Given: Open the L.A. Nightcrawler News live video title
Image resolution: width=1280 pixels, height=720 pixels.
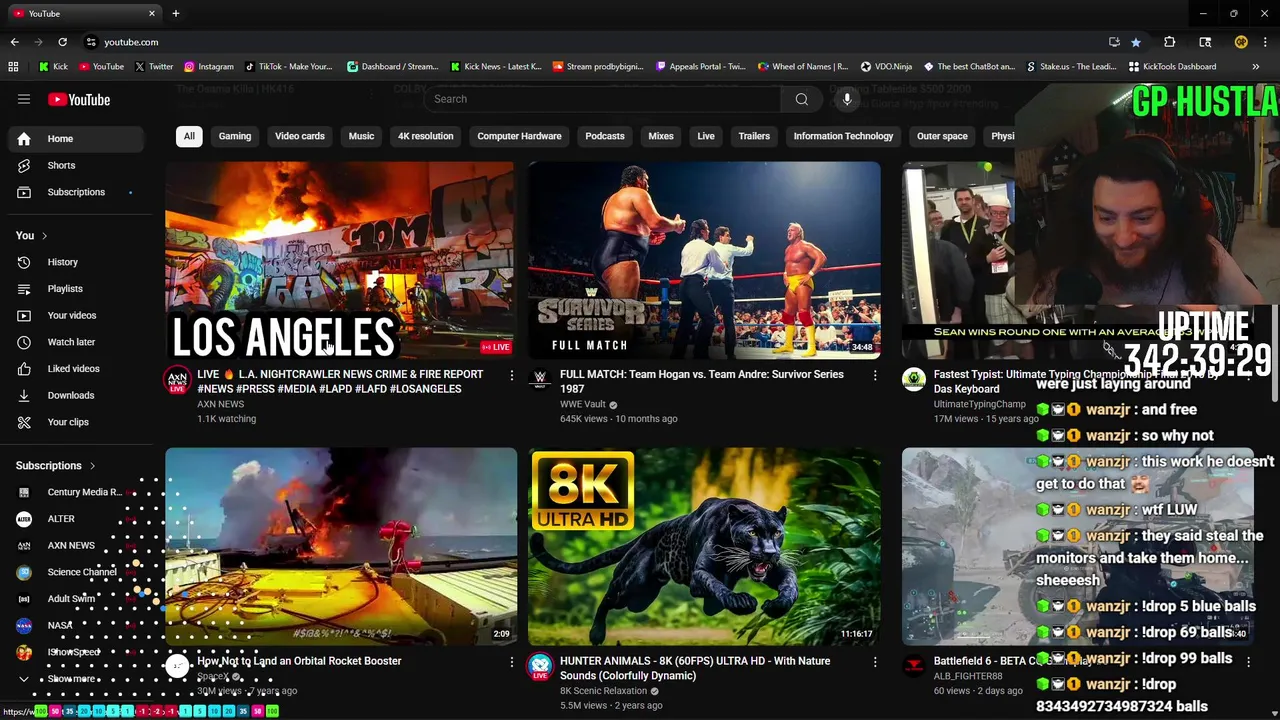Looking at the screenshot, I should click(x=340, y=381).
